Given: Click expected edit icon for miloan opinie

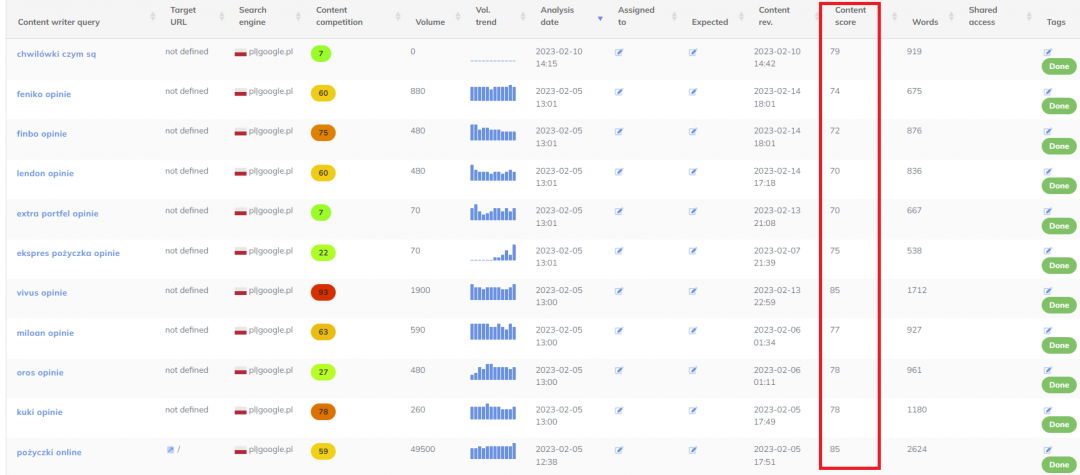Looking at the screenshot, I should (692, 331).
